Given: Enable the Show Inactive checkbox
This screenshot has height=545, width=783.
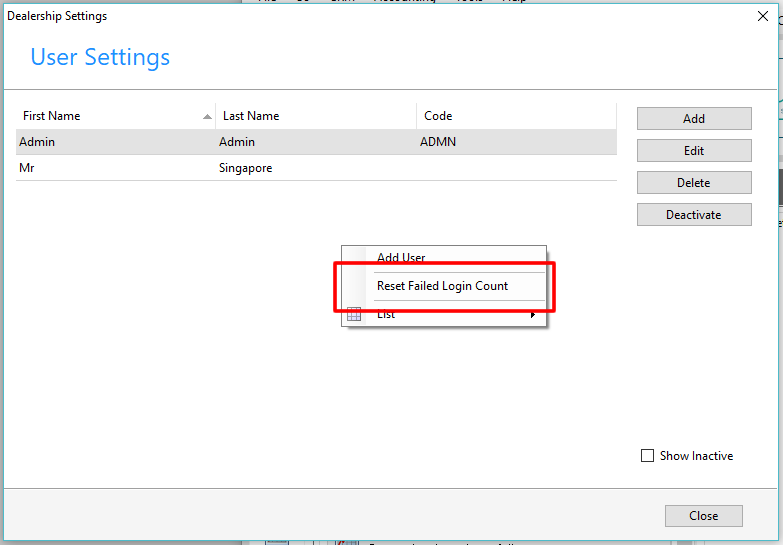Looking at the screenshot, I should [x=647, y=456].
